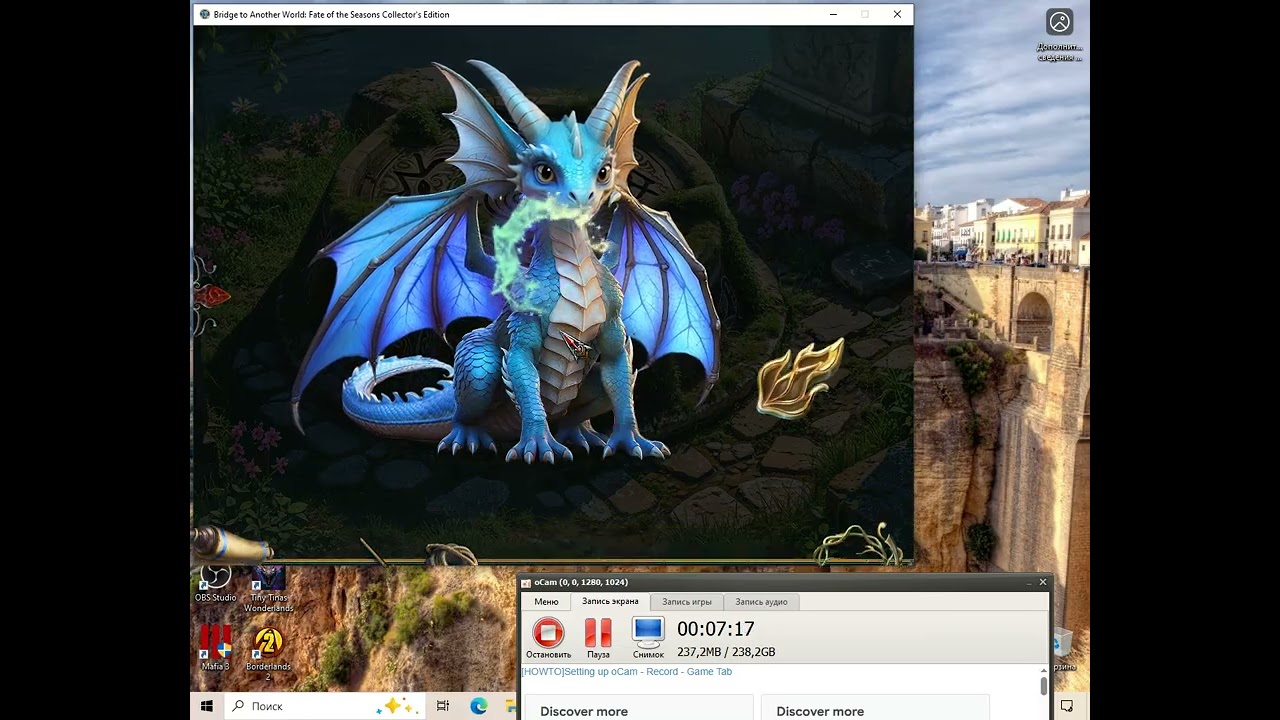Screen dimensions: 1280x720
Task: Click the recording timer 00:07:17 in oCam
Action: 716,629
